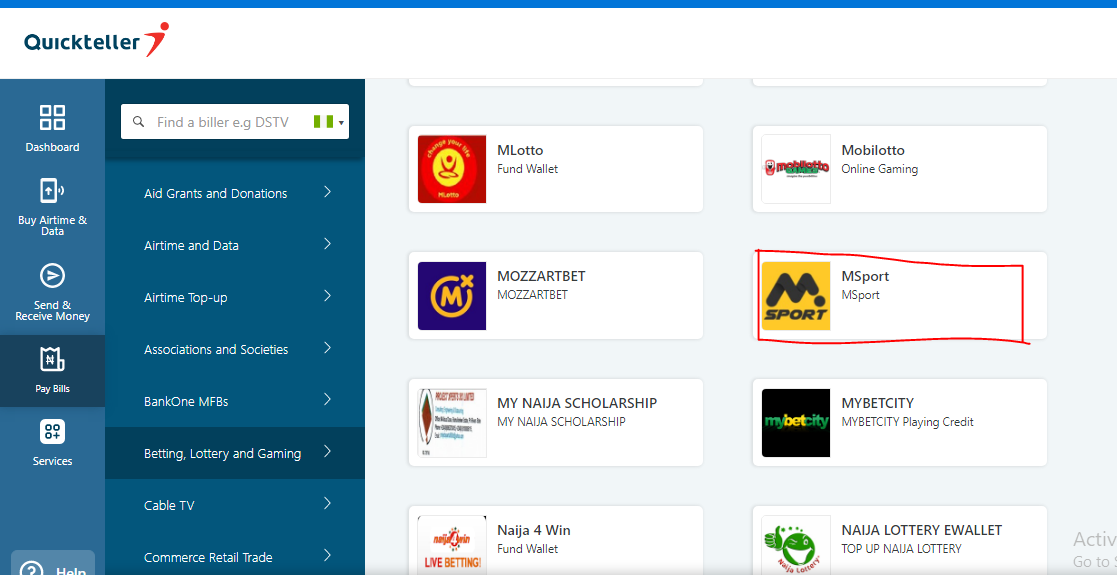The width and height of the screenshot is (1117, 575).
Task: Select Aid Grants and Donations category
Action: pyautogui.click(x=235, y=193)
